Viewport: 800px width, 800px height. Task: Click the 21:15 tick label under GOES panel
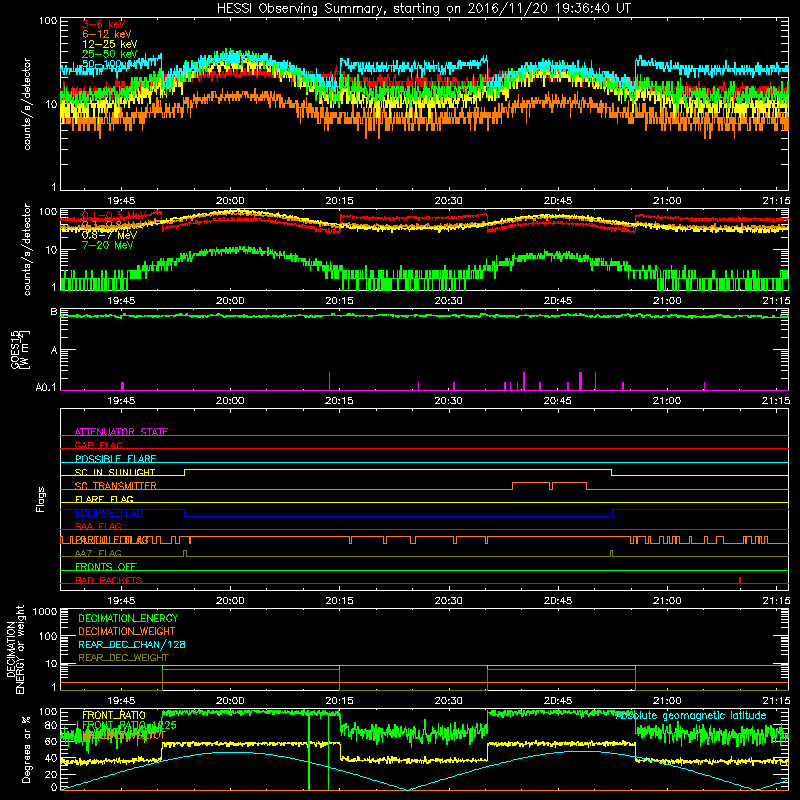click(x=776, y=401)
